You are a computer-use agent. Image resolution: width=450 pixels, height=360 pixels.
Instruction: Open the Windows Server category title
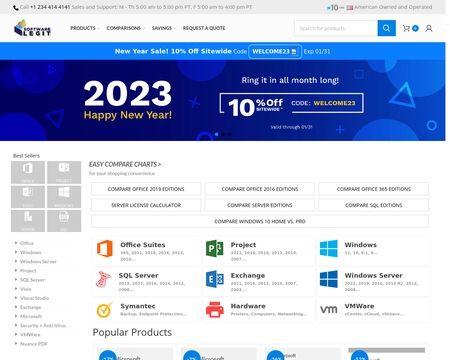pos(373,275)
